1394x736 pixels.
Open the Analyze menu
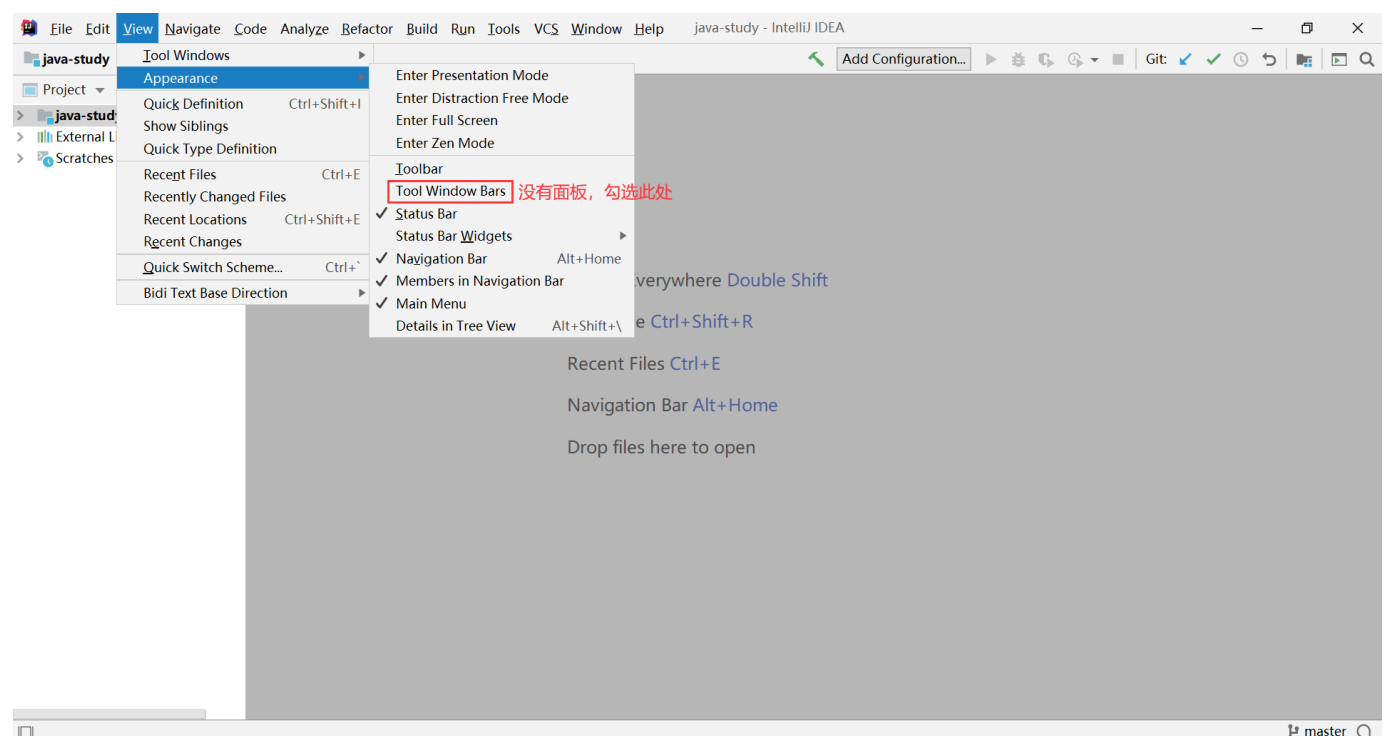click(x=304, y=29)
